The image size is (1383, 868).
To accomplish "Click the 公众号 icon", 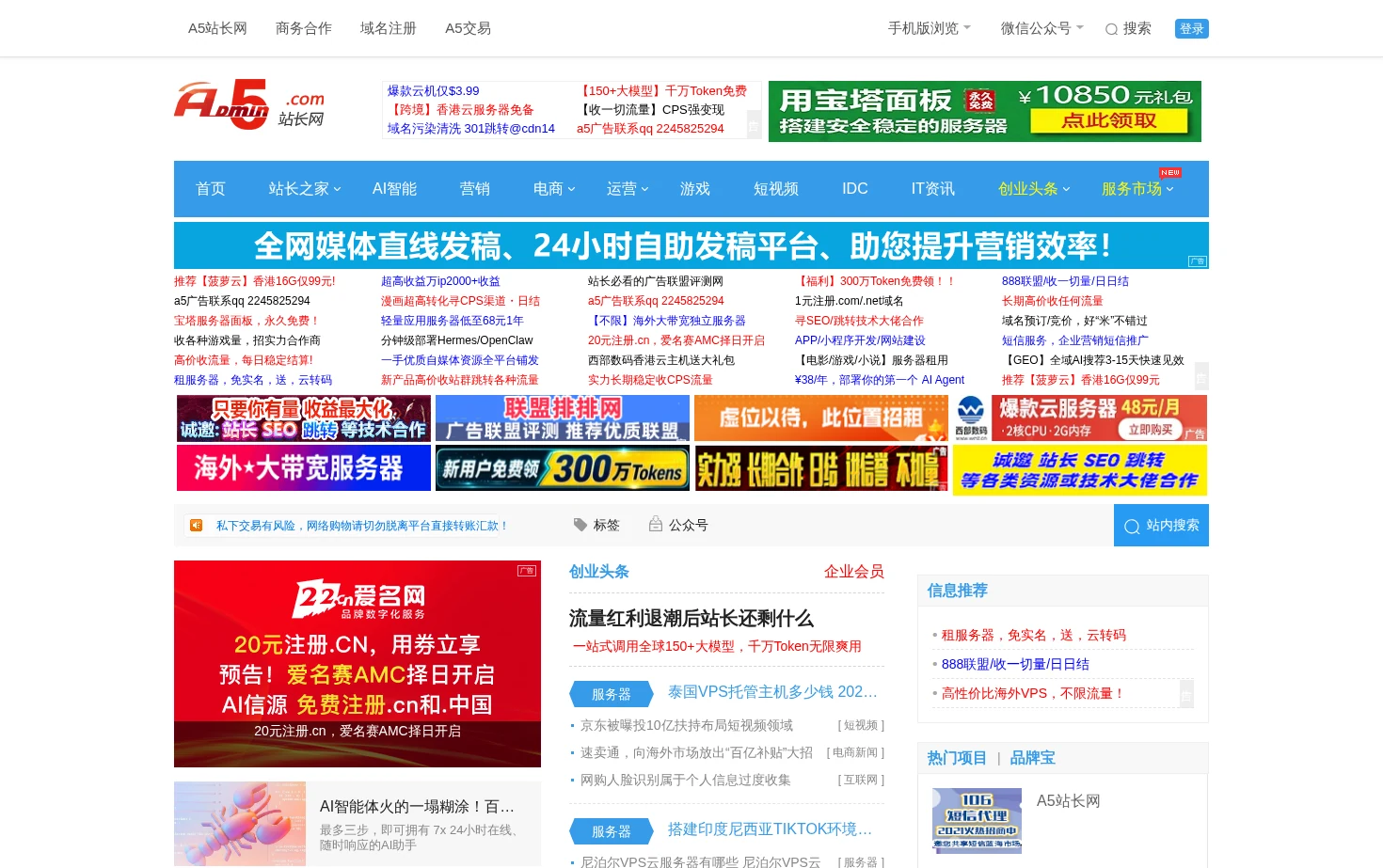I will (x=656, y=524).
